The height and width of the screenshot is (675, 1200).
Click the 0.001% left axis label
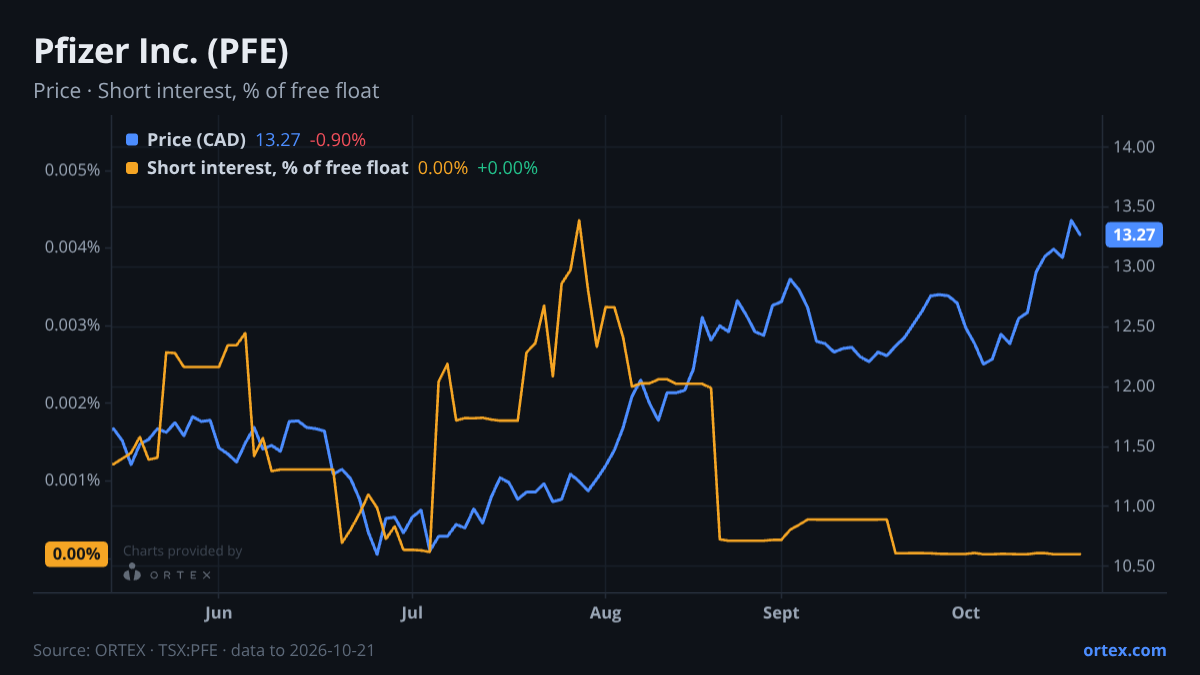click(x=72, y=481)
